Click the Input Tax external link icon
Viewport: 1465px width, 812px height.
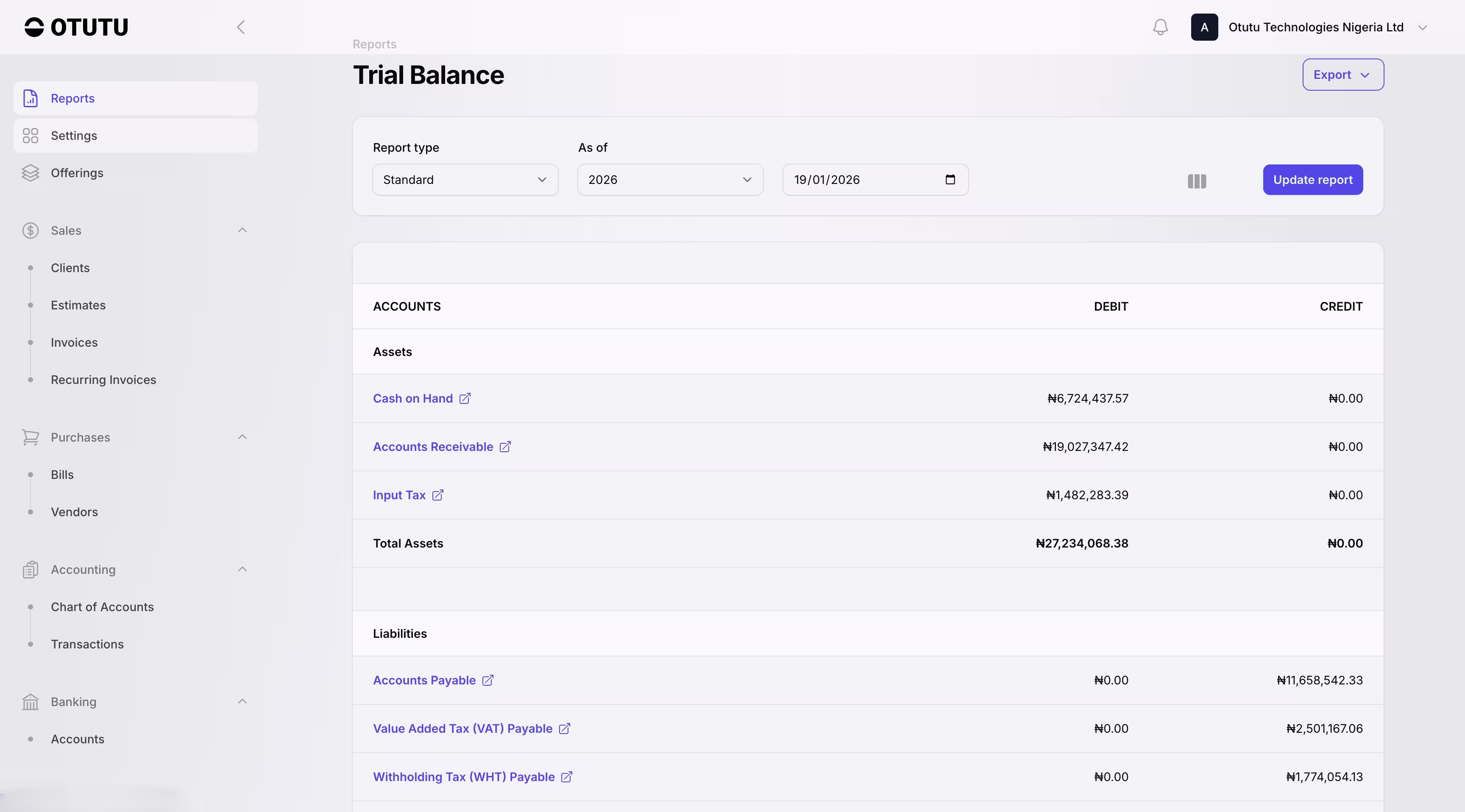coord(437,495)
